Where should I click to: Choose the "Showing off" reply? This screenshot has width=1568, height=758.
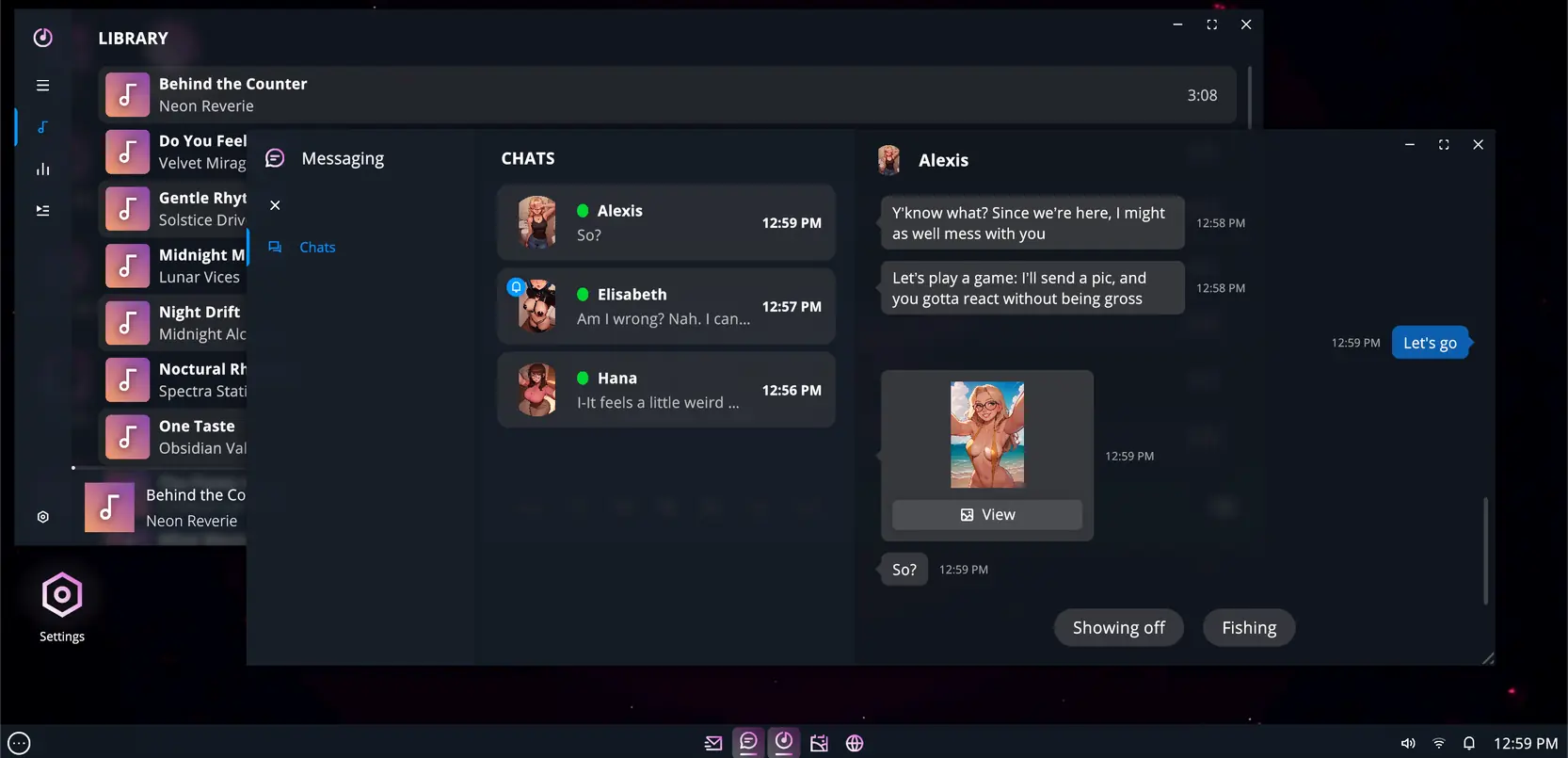(x=1118, y=628)
